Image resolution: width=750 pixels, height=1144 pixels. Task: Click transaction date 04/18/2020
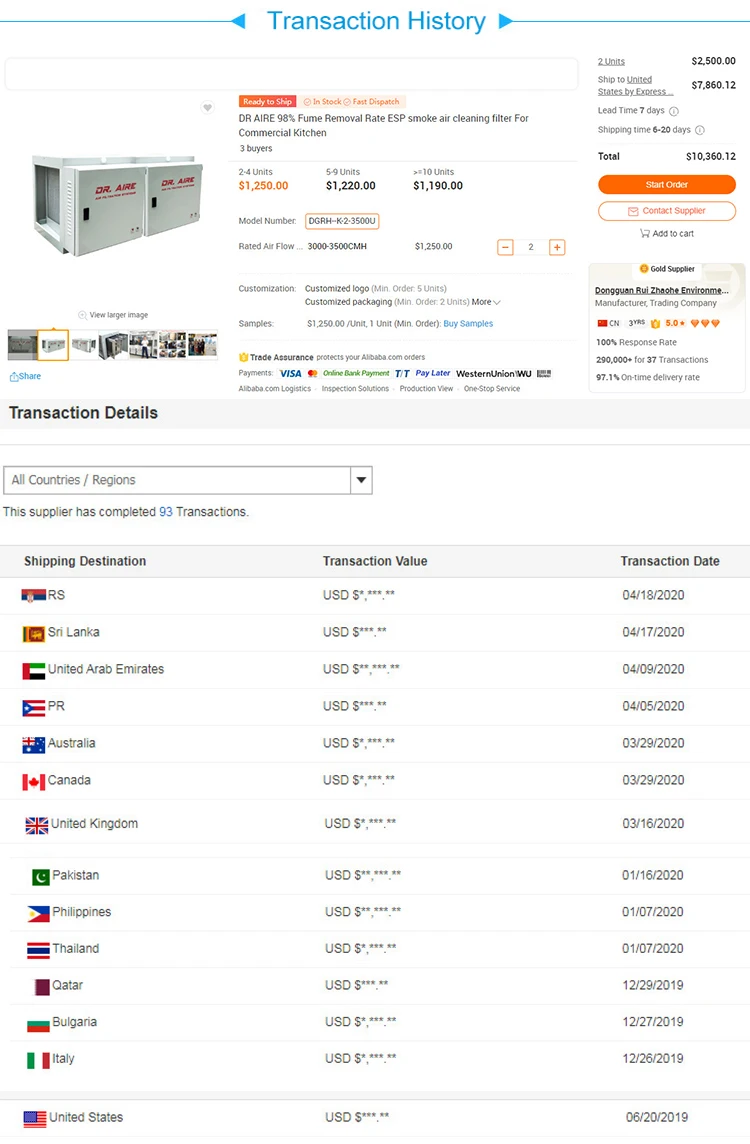tap(653, 595)
